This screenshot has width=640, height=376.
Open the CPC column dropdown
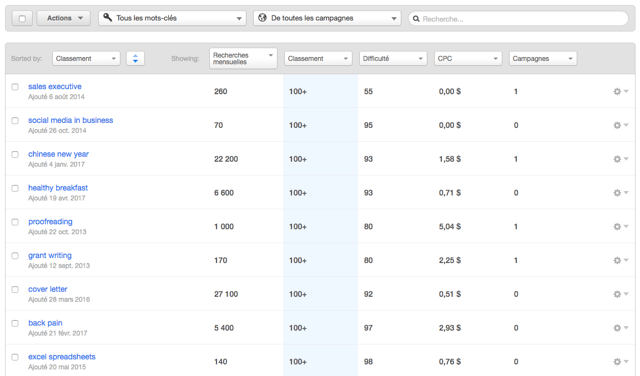click(x=468, y=58)
